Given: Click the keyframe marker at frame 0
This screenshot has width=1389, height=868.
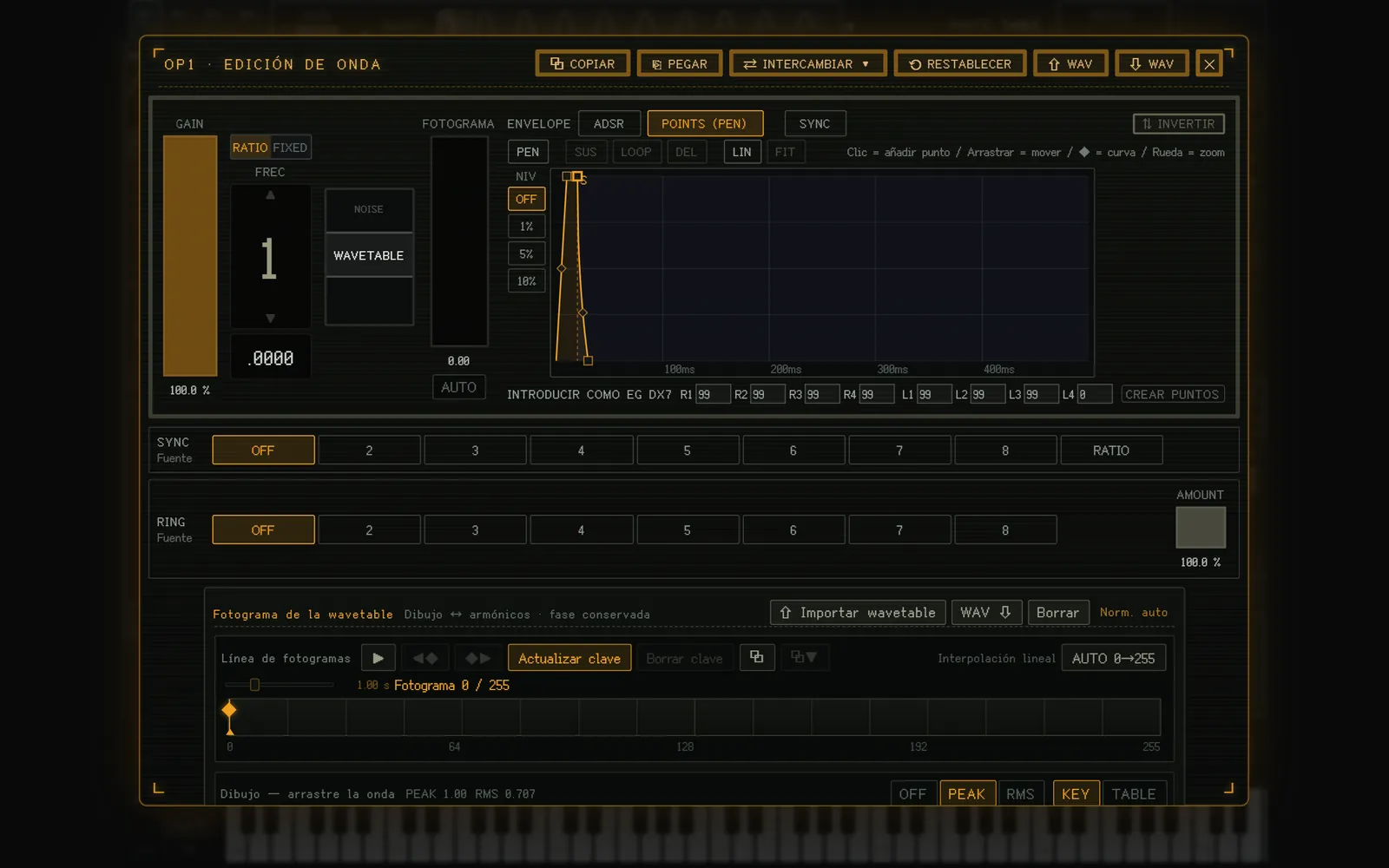Looking at the screenshot, I should 229,710.
